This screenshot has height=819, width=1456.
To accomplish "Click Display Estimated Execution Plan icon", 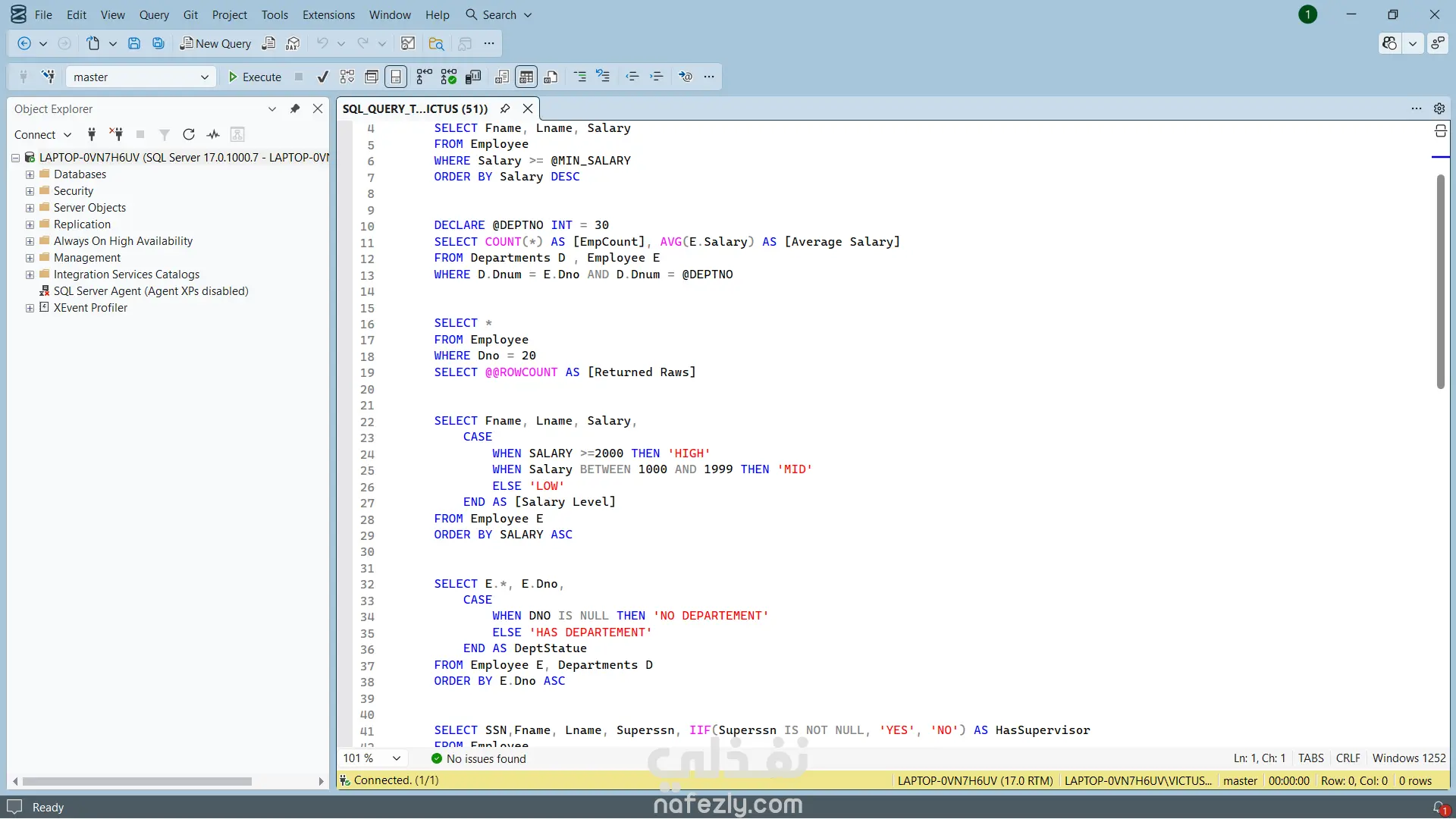I will pos(347,77).
